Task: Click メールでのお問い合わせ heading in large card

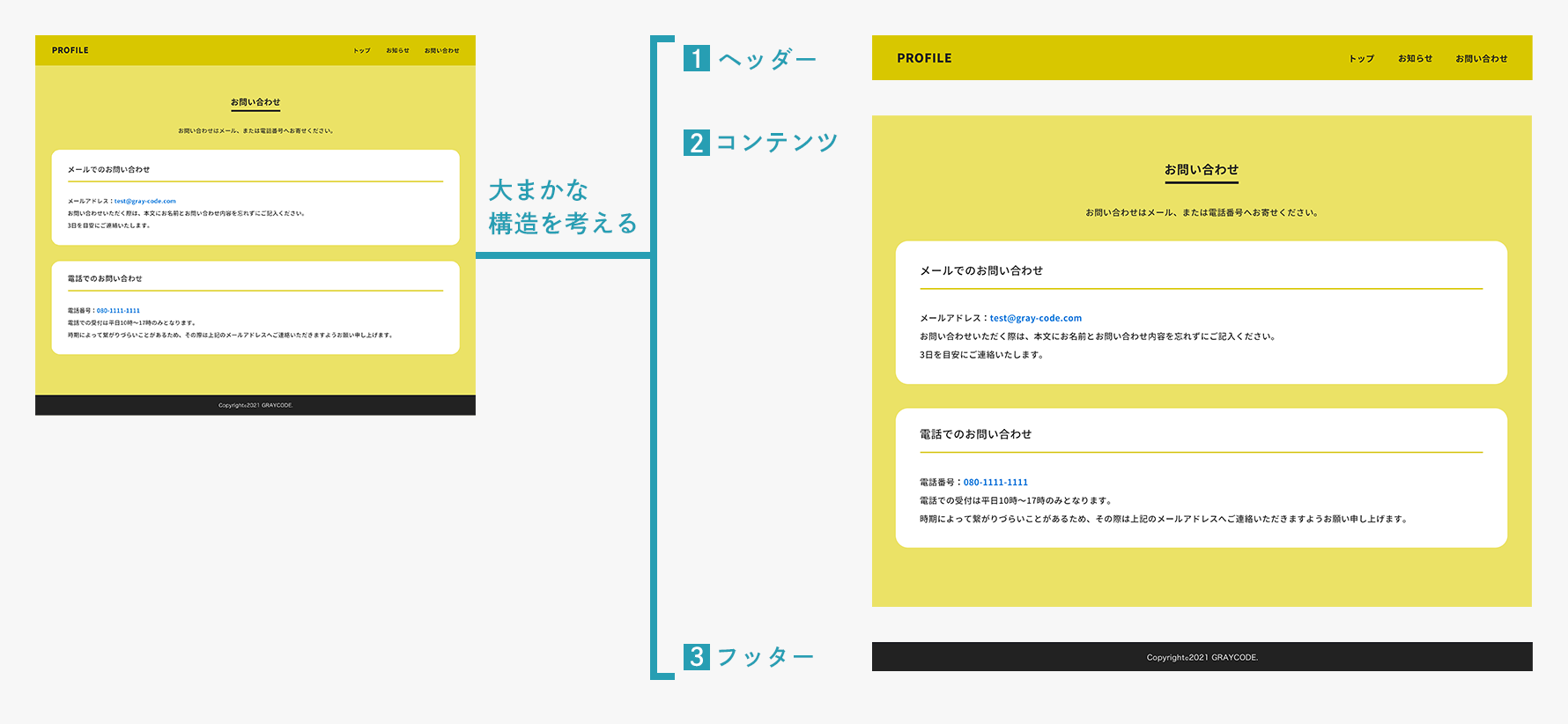Action: pyautogui.click(x=981, y=270)
